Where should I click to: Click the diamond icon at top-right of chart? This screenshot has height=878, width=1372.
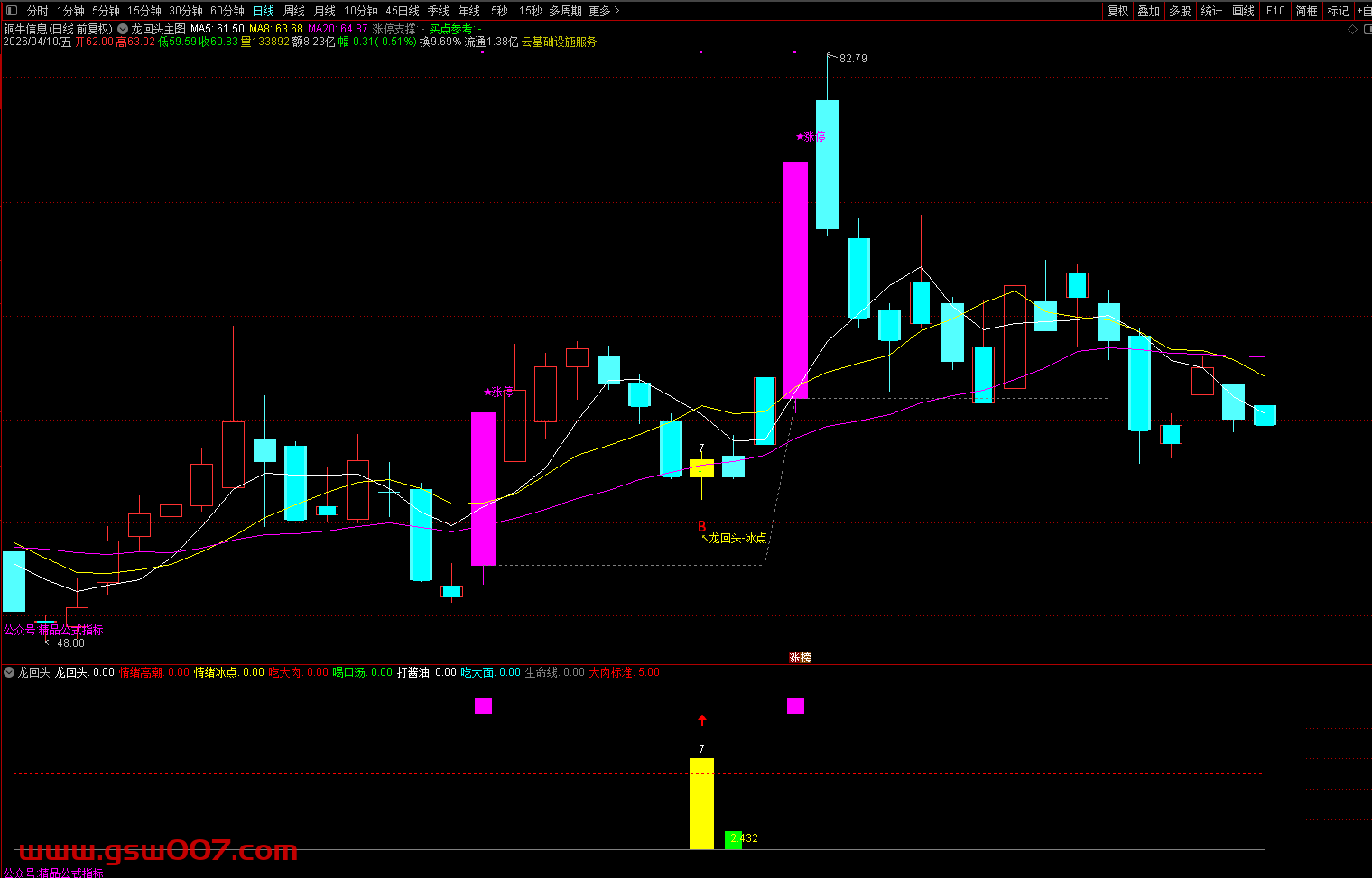pos(1352,30)
